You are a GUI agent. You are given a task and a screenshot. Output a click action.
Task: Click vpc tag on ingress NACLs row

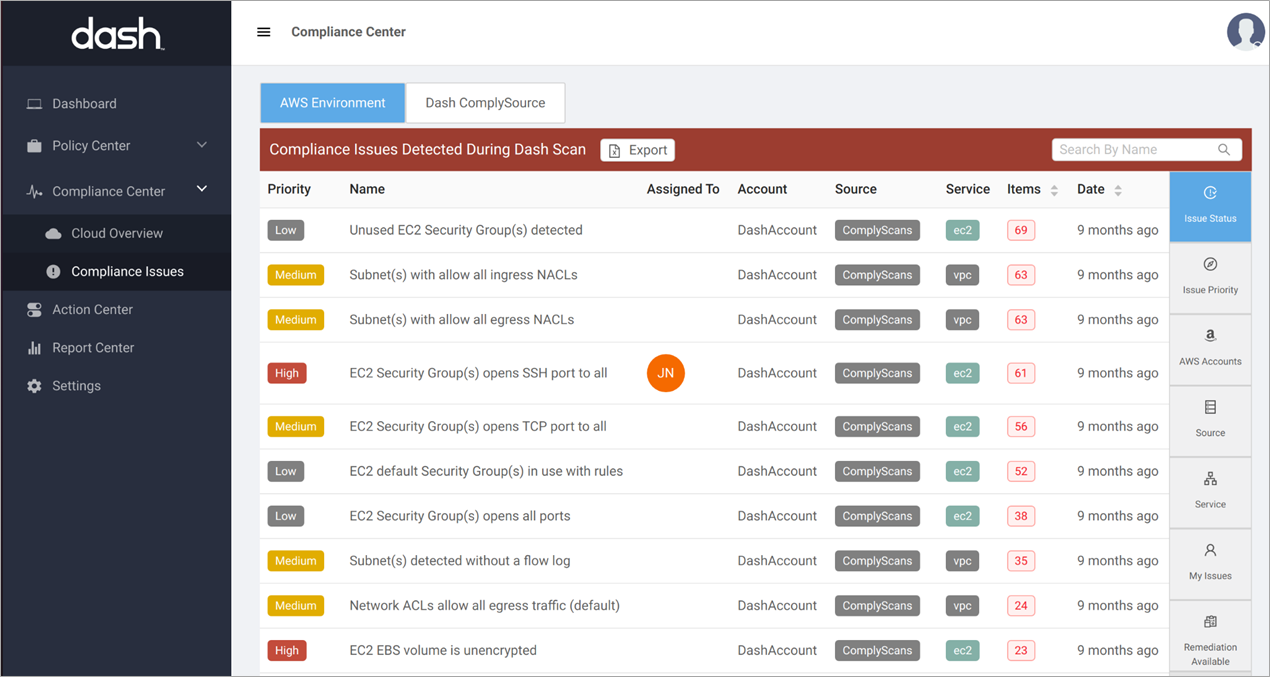click(962, 275)
